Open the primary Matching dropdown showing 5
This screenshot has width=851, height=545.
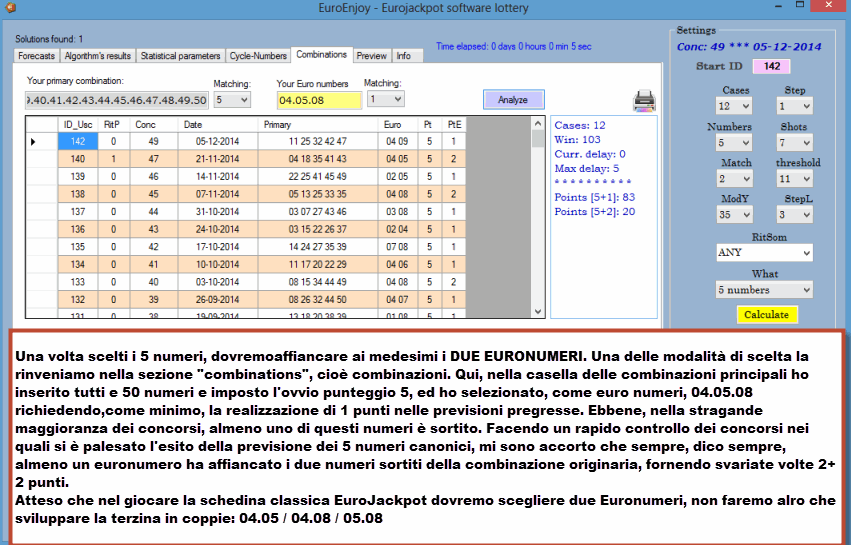pyautogui.click(x=232, y=100)
